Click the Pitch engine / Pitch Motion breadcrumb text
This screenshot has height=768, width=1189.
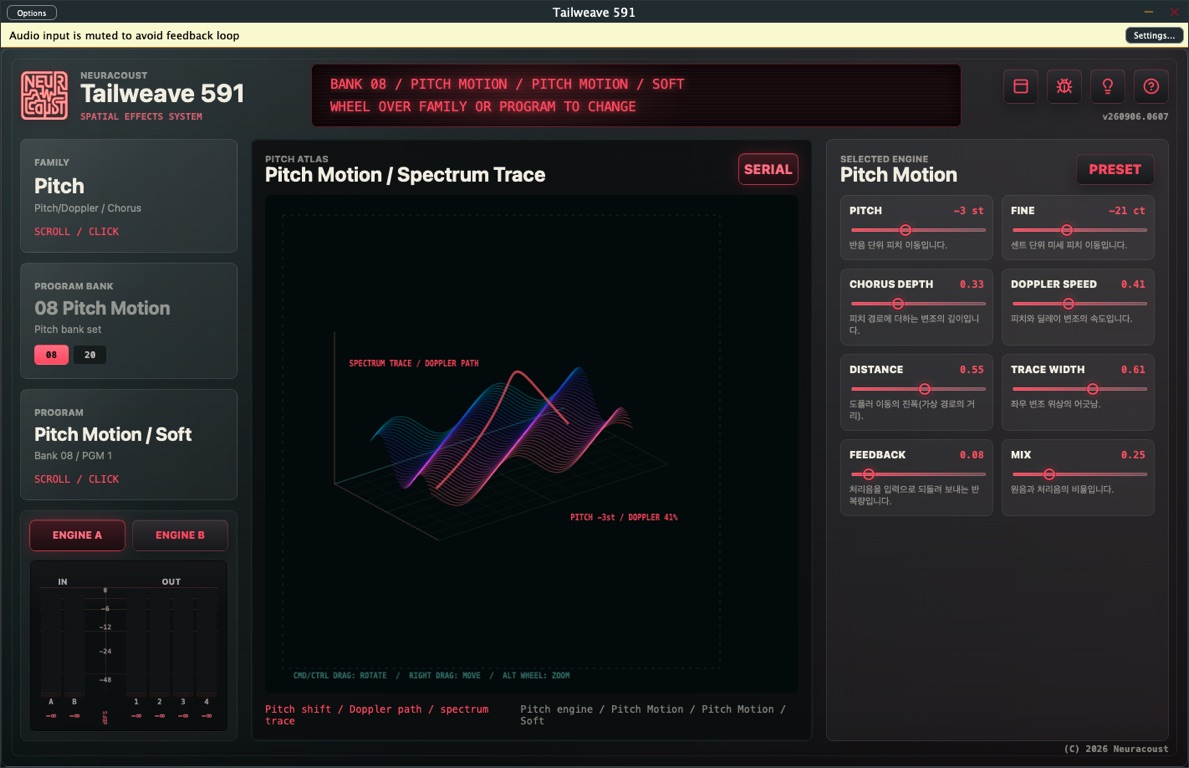pos(653,715)
